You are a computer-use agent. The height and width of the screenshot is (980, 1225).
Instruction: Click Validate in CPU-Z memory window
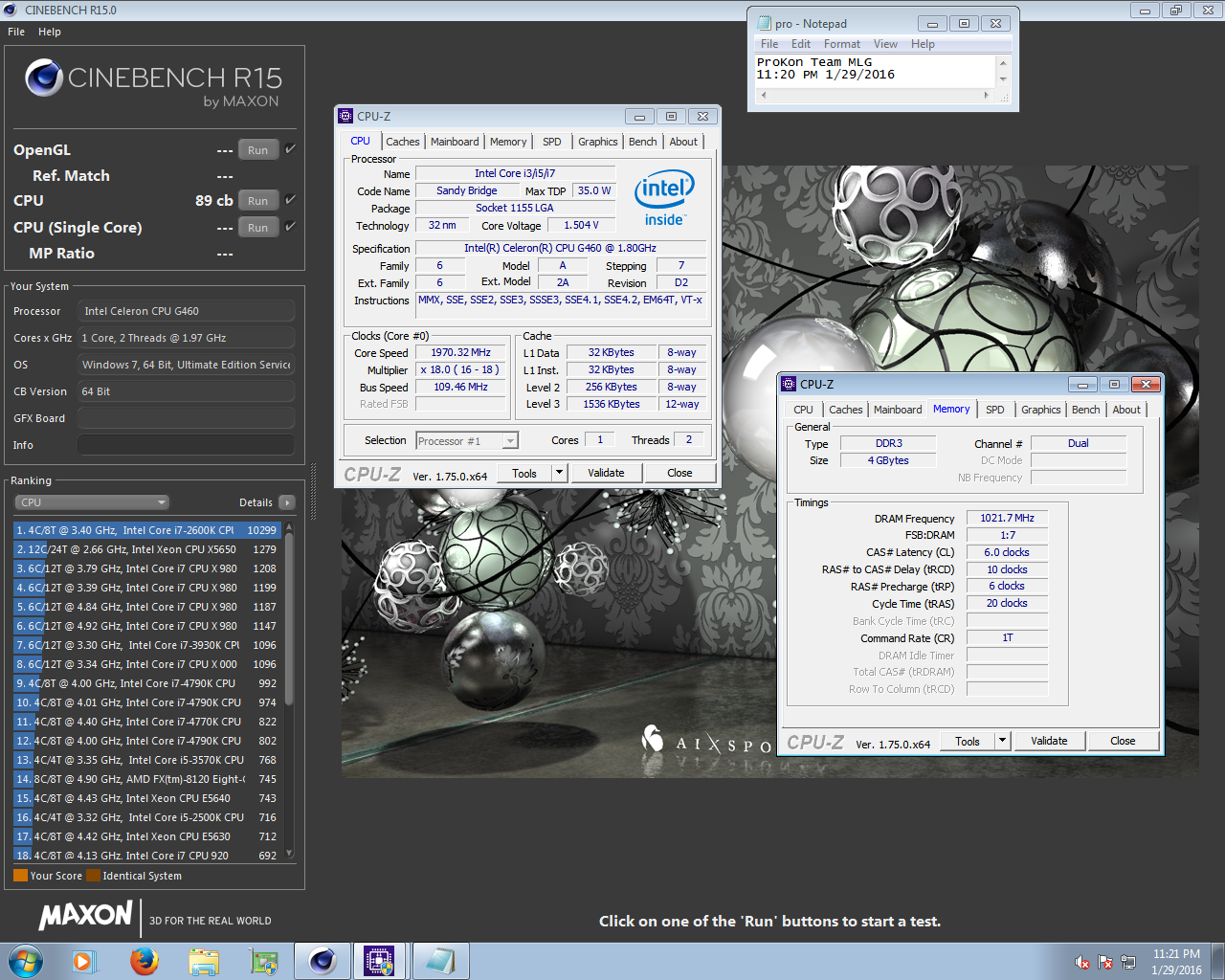click(1049, 741)
